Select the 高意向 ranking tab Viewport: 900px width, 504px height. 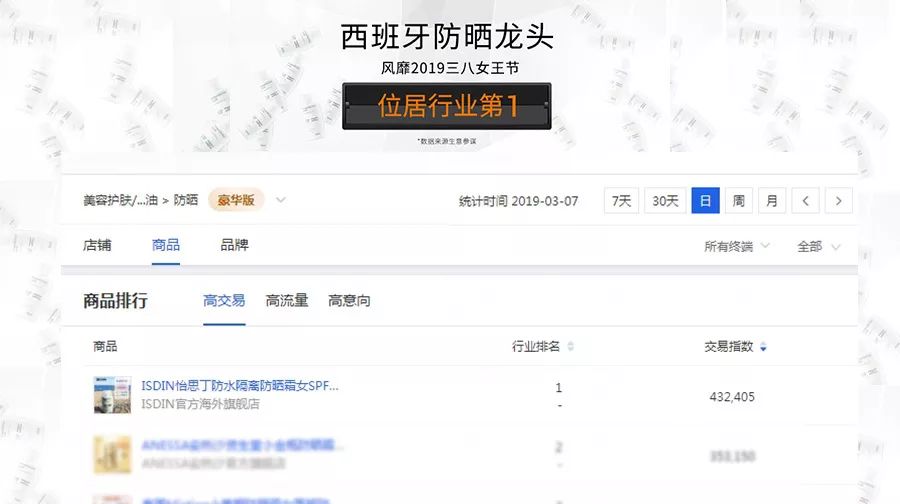coord(349,300)
